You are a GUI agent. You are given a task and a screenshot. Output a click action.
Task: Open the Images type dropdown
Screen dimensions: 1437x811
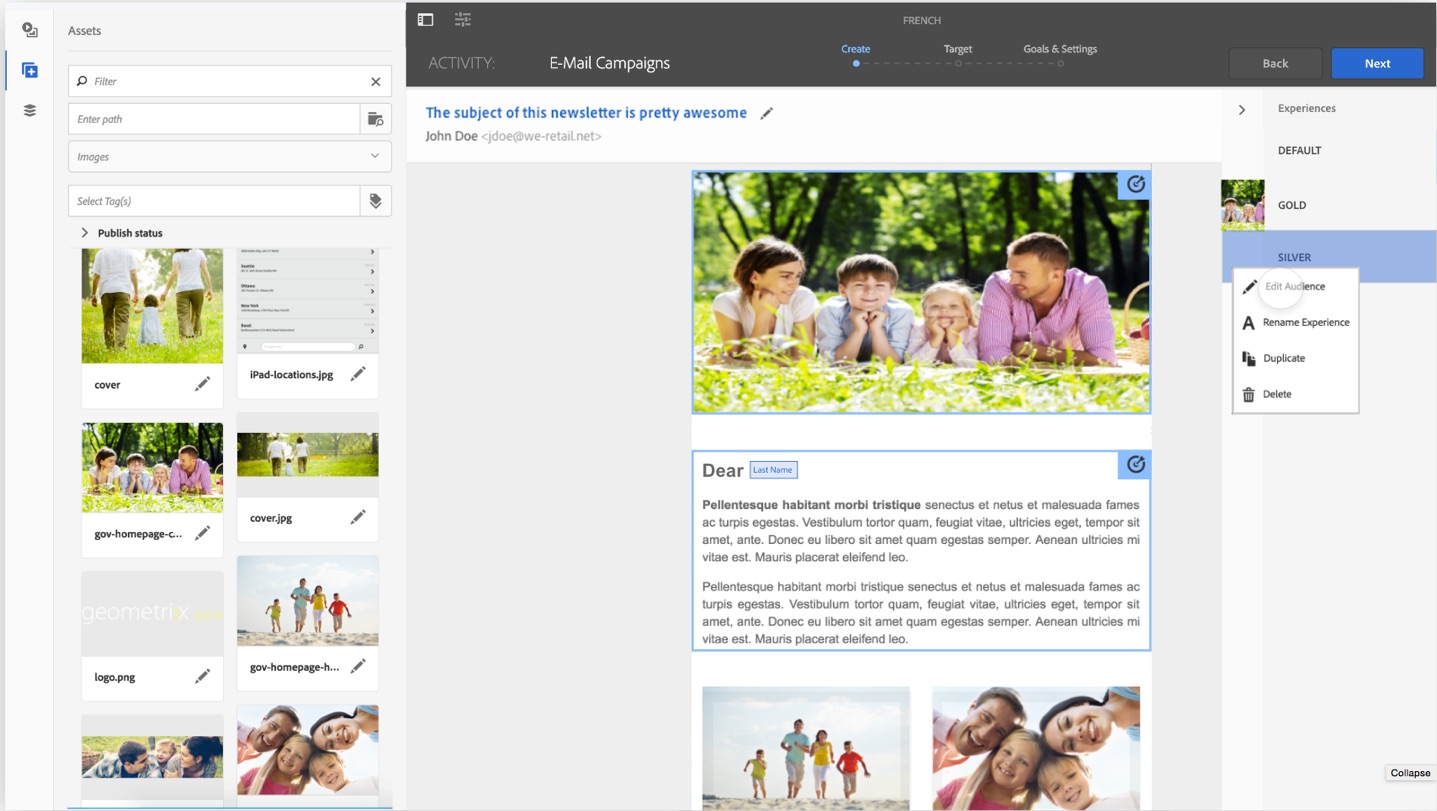[x=229, y=156]
